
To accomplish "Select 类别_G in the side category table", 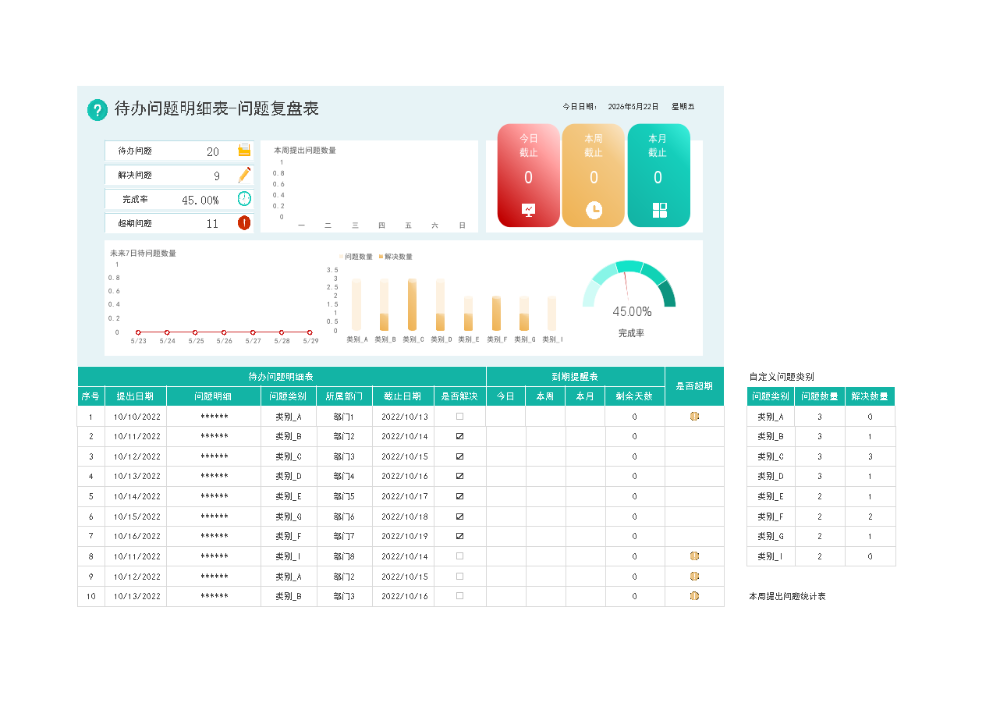I will click(770, 536).
